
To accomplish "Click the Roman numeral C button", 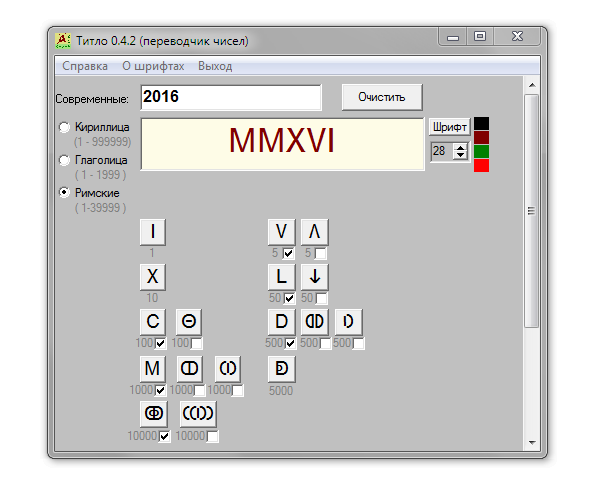I will coord(153,321).
